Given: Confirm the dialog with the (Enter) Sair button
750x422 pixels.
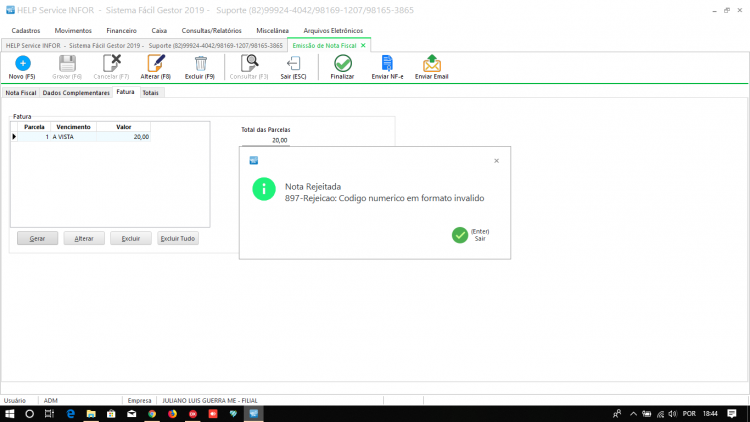Looking at the screenshot, I should click(471, 235).
